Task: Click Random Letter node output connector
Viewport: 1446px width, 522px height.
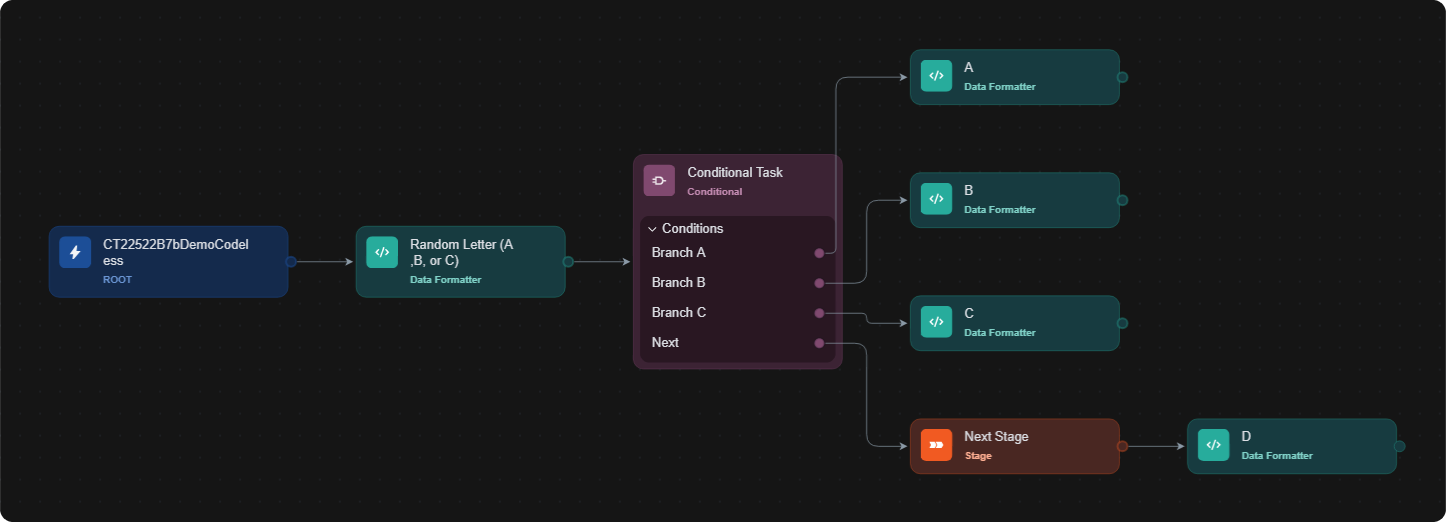Action: 568,262
